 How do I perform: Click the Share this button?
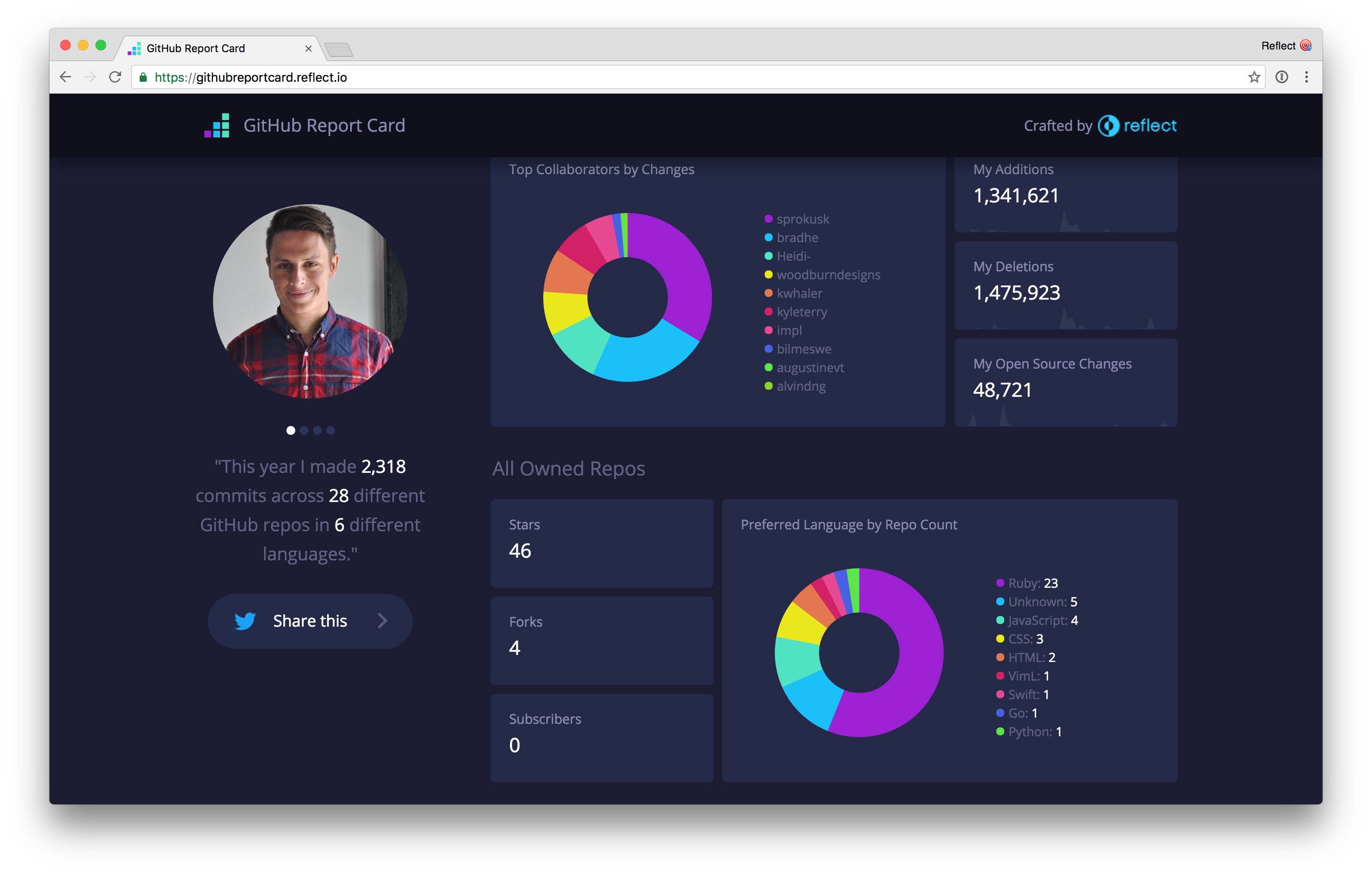(x=310, y=621)
